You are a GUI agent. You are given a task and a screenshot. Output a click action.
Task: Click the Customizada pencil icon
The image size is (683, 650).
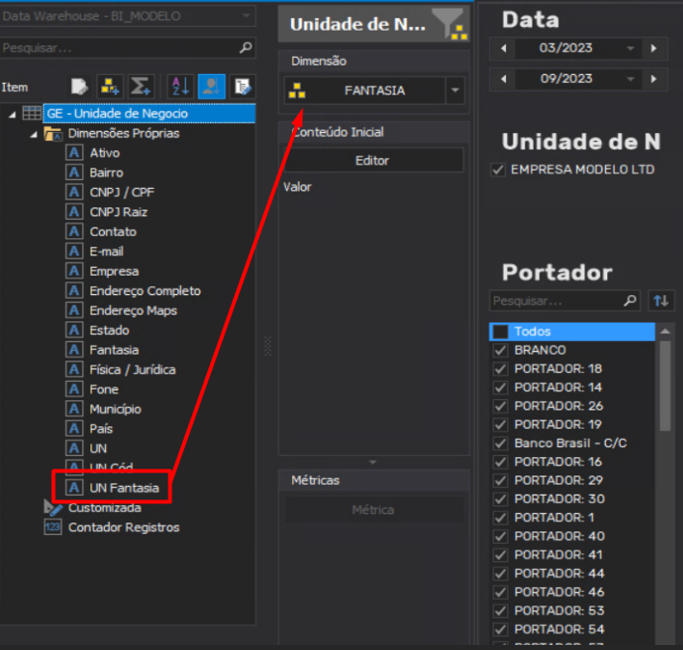[x=53, y=508]
